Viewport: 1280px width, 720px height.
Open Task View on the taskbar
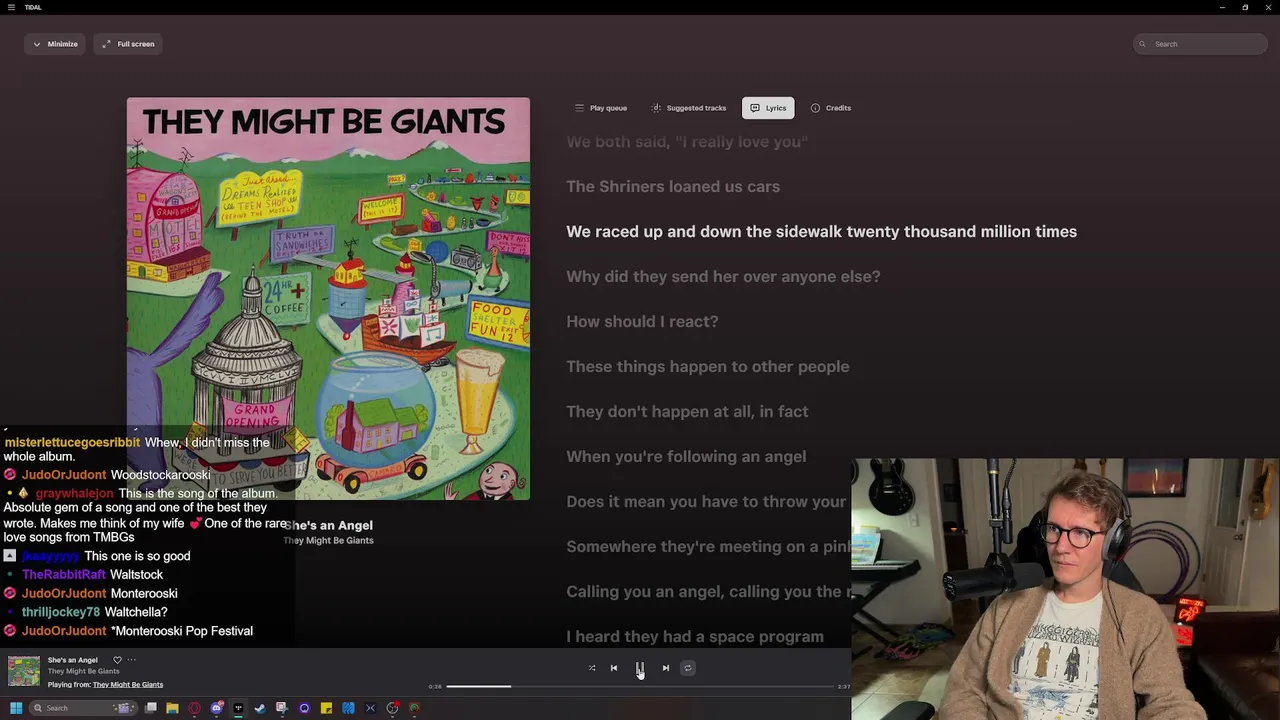150,708
